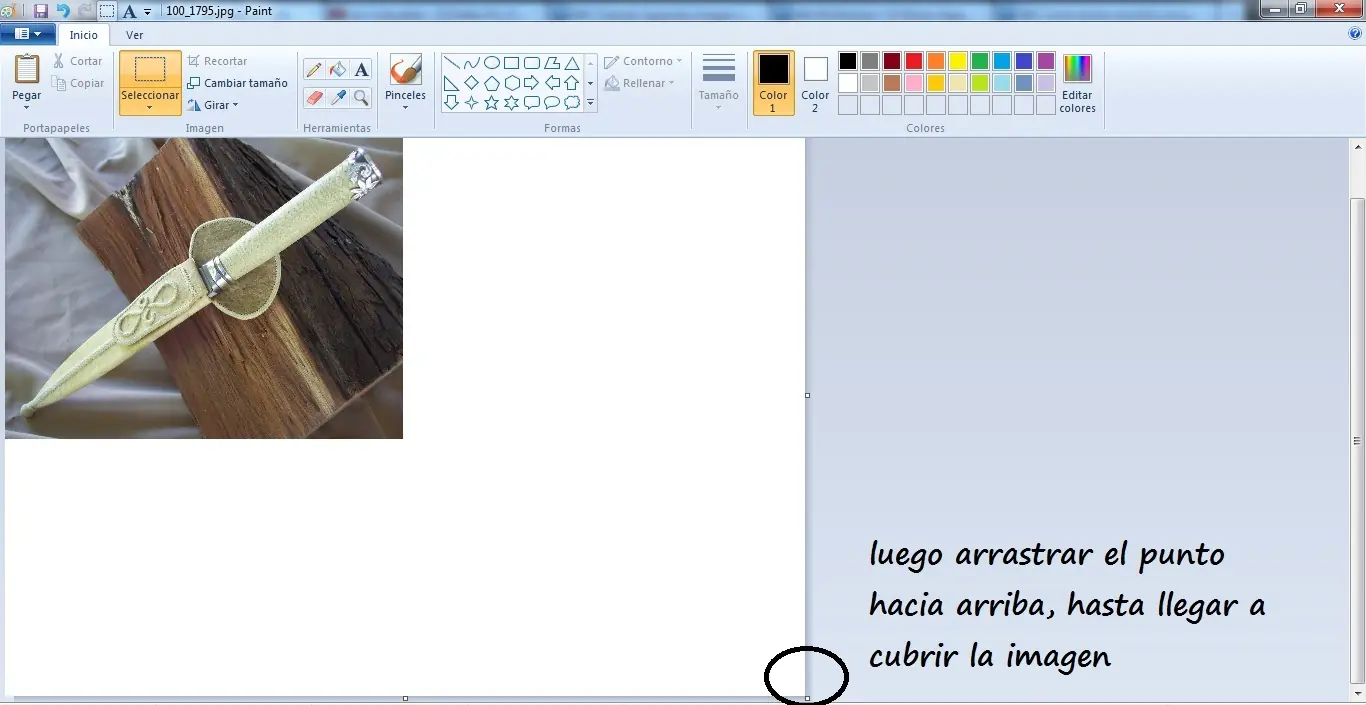The image size is (1366, 705).
Task: Open the Pegar dropdown arrow
Action: (27, 107)
